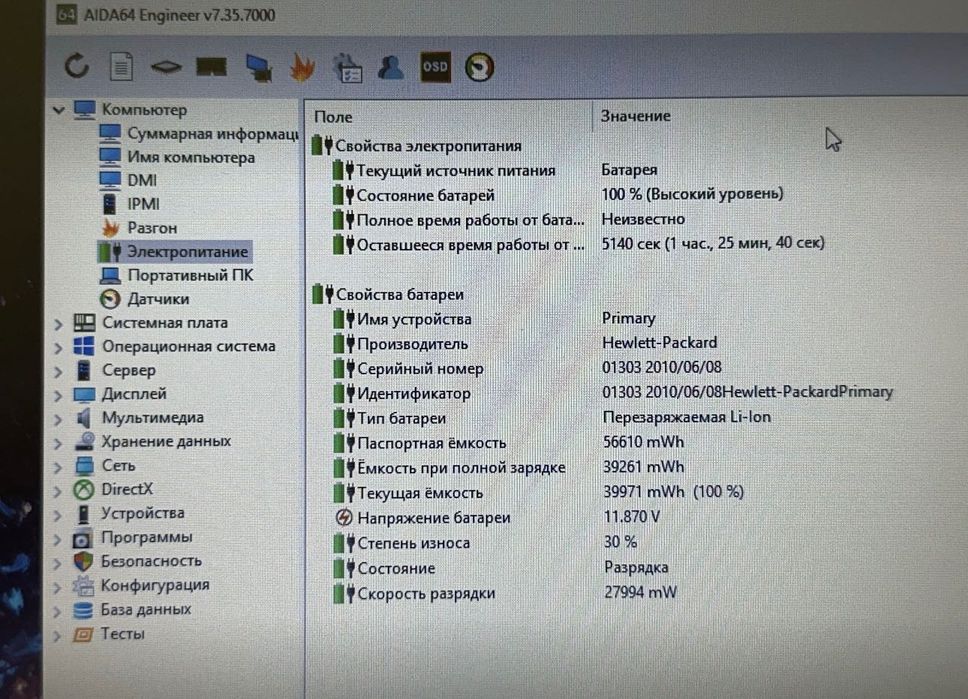Screen dimensions: 968x699
Task: Expand the Системная плата node
Action: pos(58,324)
